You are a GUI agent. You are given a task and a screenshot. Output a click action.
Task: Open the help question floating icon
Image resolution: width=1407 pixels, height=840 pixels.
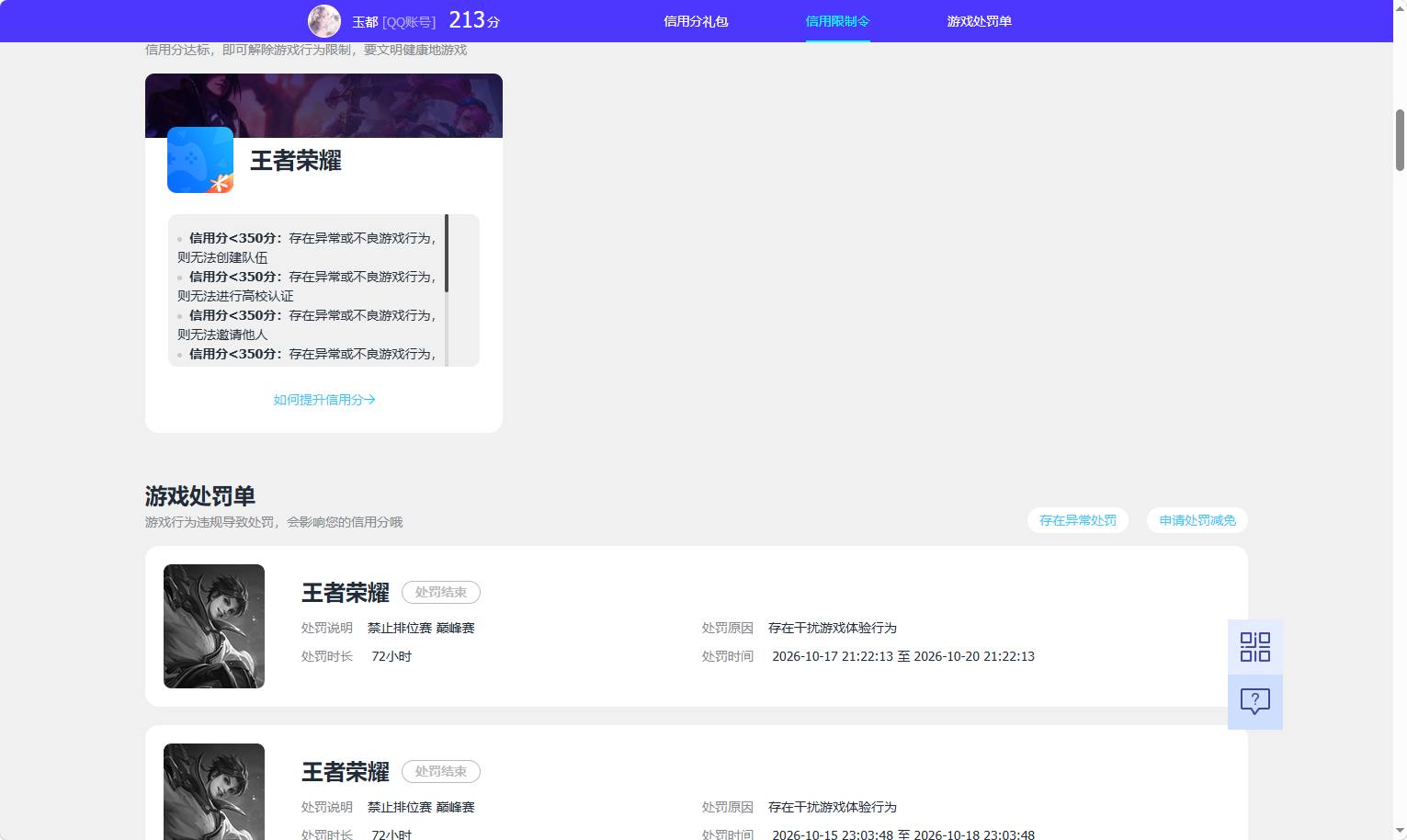point(1255,702)
